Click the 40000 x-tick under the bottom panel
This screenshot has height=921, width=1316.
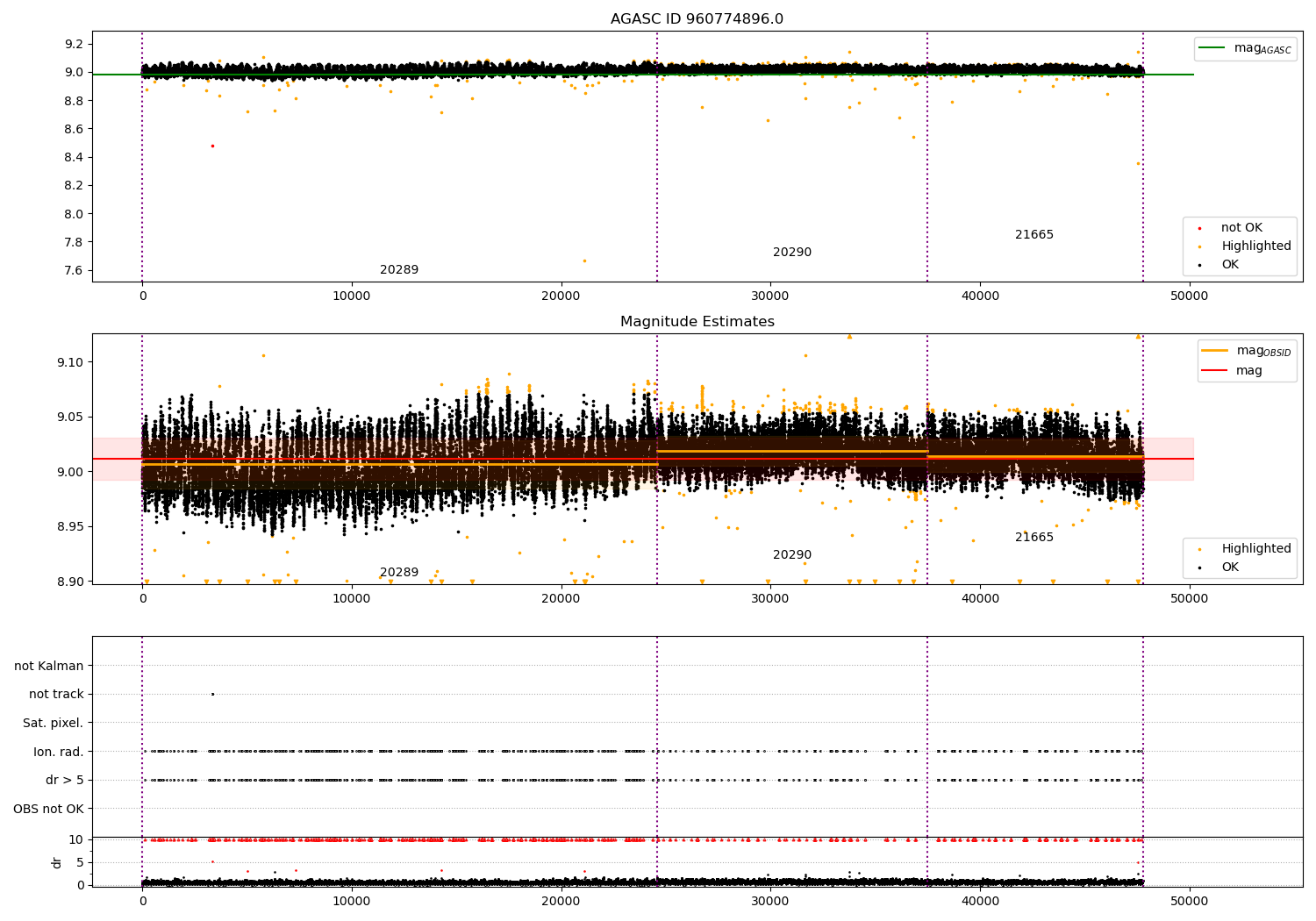pos(980,902)
